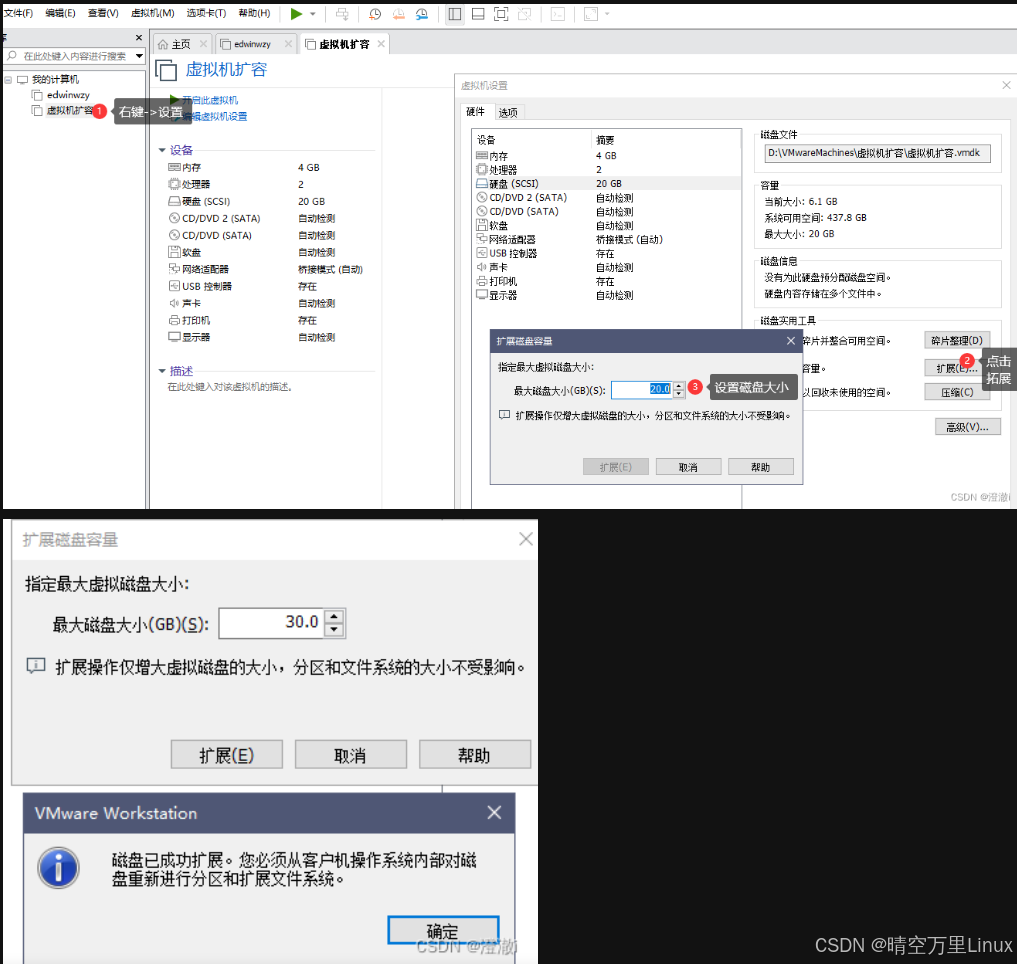Switch to 硬件 tab in settings dialog
The image size is (1017, 964).
[475, 112]
